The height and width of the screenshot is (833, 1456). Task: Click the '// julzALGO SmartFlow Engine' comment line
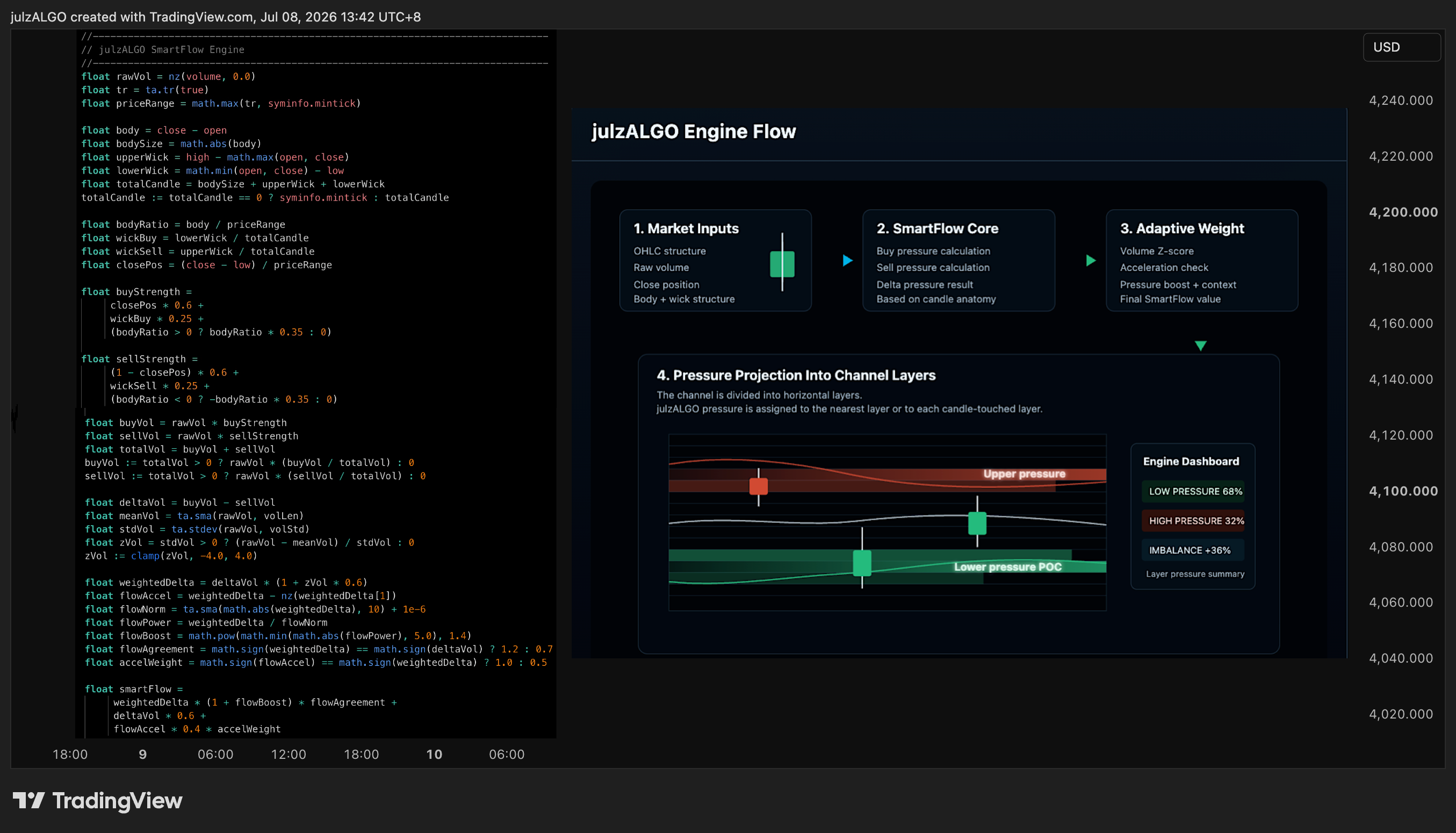tap(162, 50)
